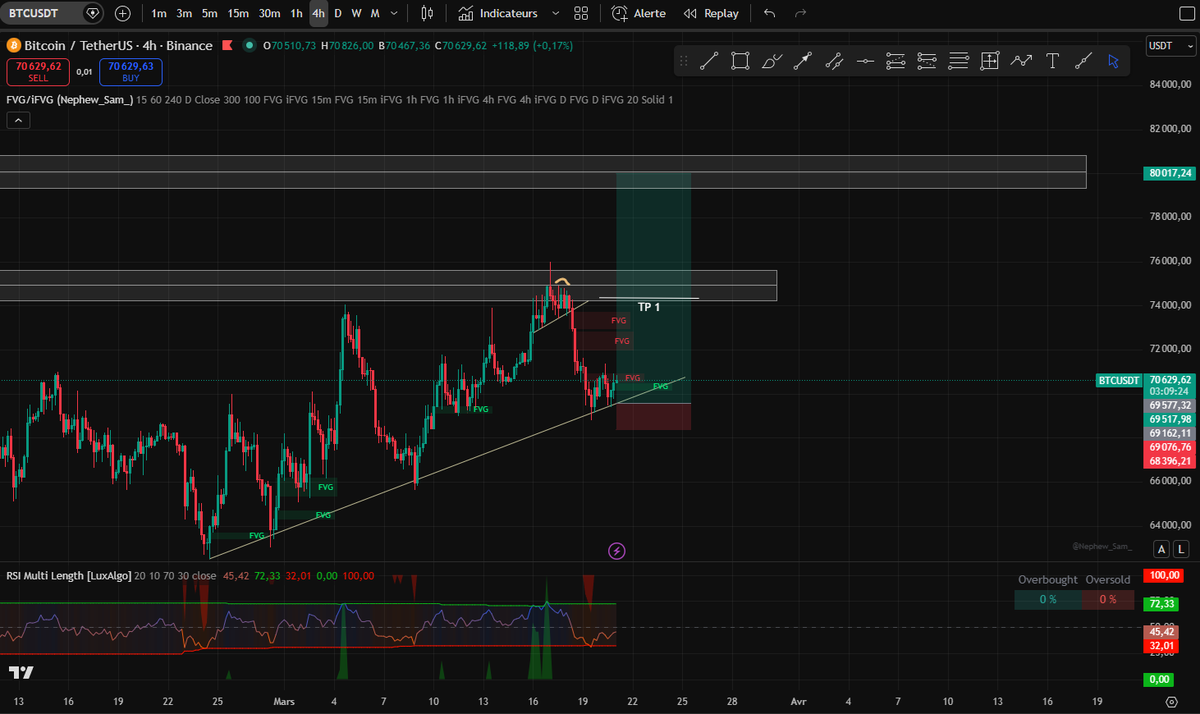This screenshot has height=714, width=1200.
Task: Click the FVG/iFVG (Nephew_Sam_) indicator name
Action: [70, 100]
